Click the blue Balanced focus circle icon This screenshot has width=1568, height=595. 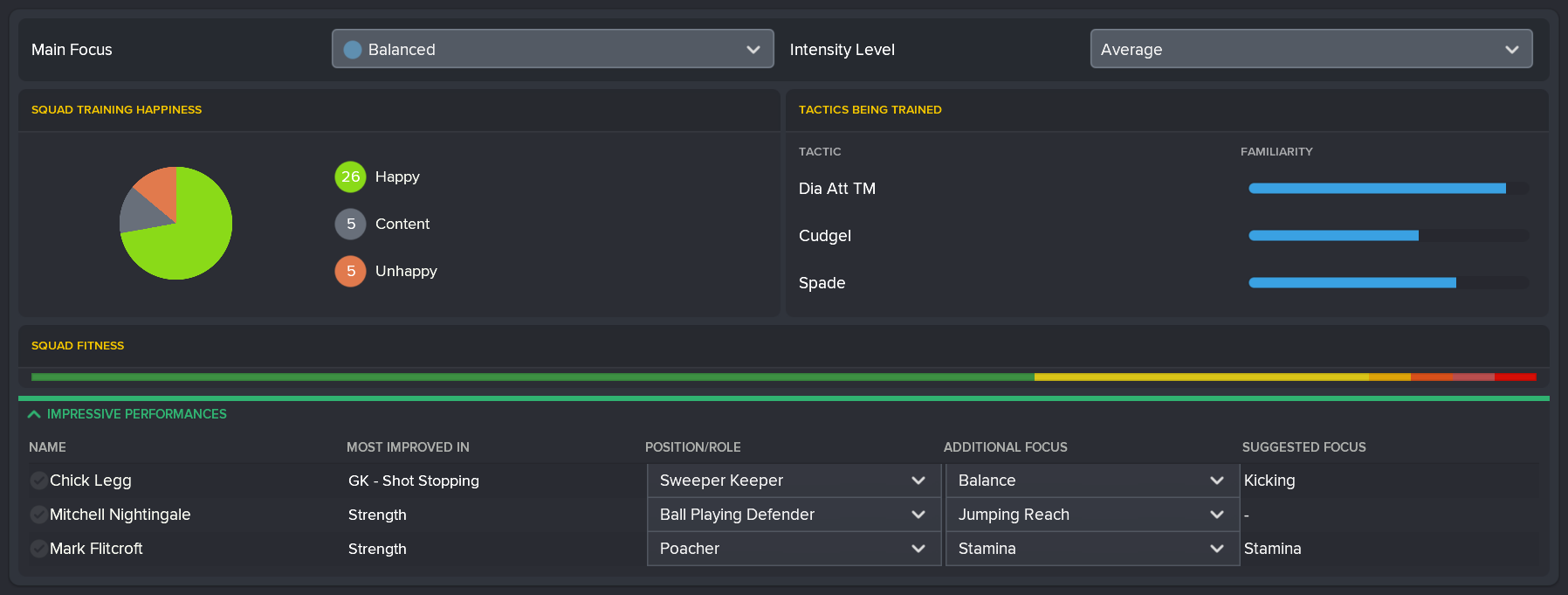tap(353, 50)
